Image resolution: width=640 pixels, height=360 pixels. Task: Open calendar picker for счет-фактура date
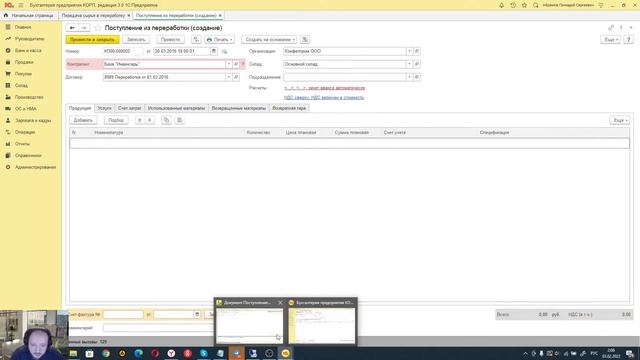click(x=197, y=314)
